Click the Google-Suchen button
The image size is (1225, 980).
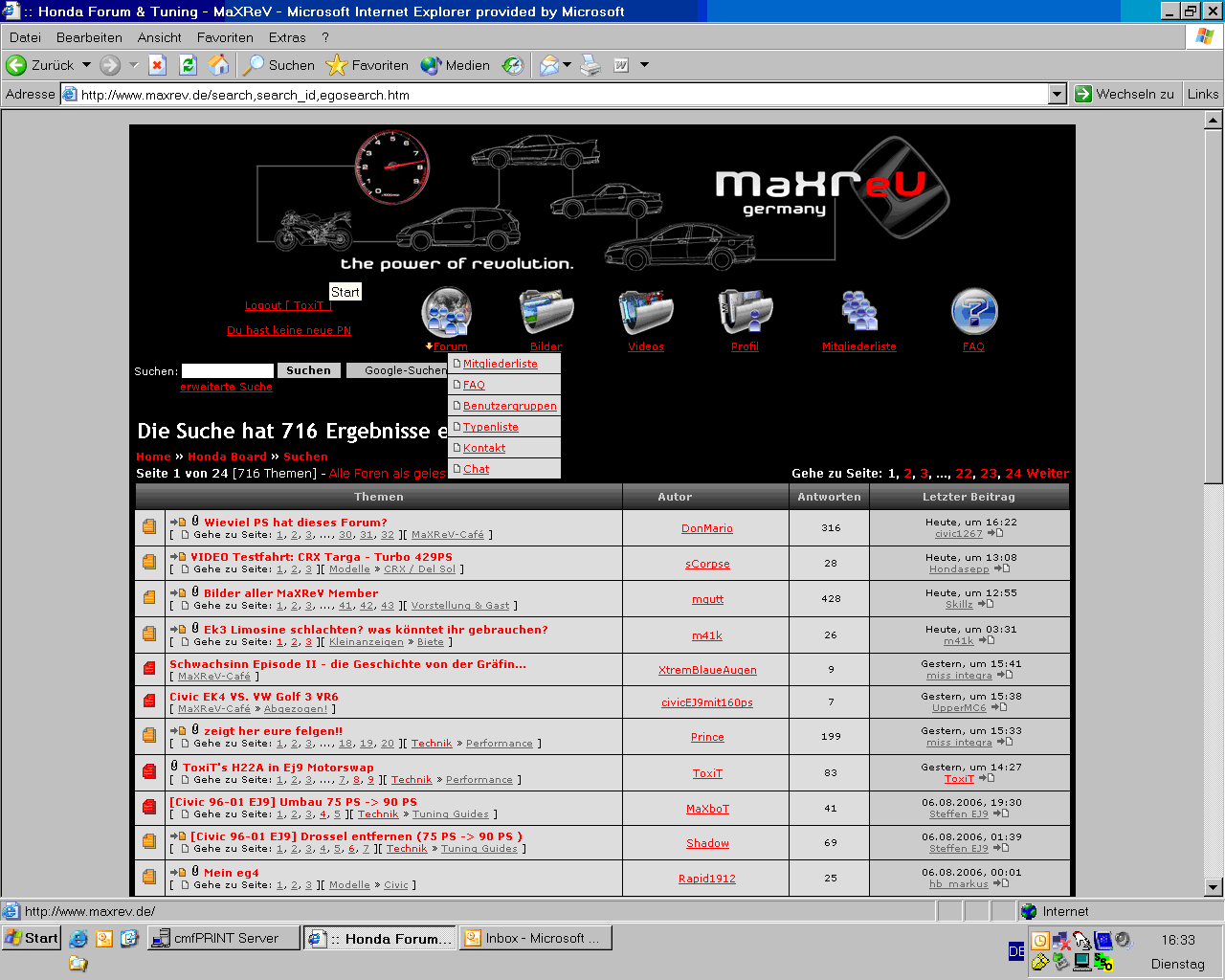(x=397, y=370)
